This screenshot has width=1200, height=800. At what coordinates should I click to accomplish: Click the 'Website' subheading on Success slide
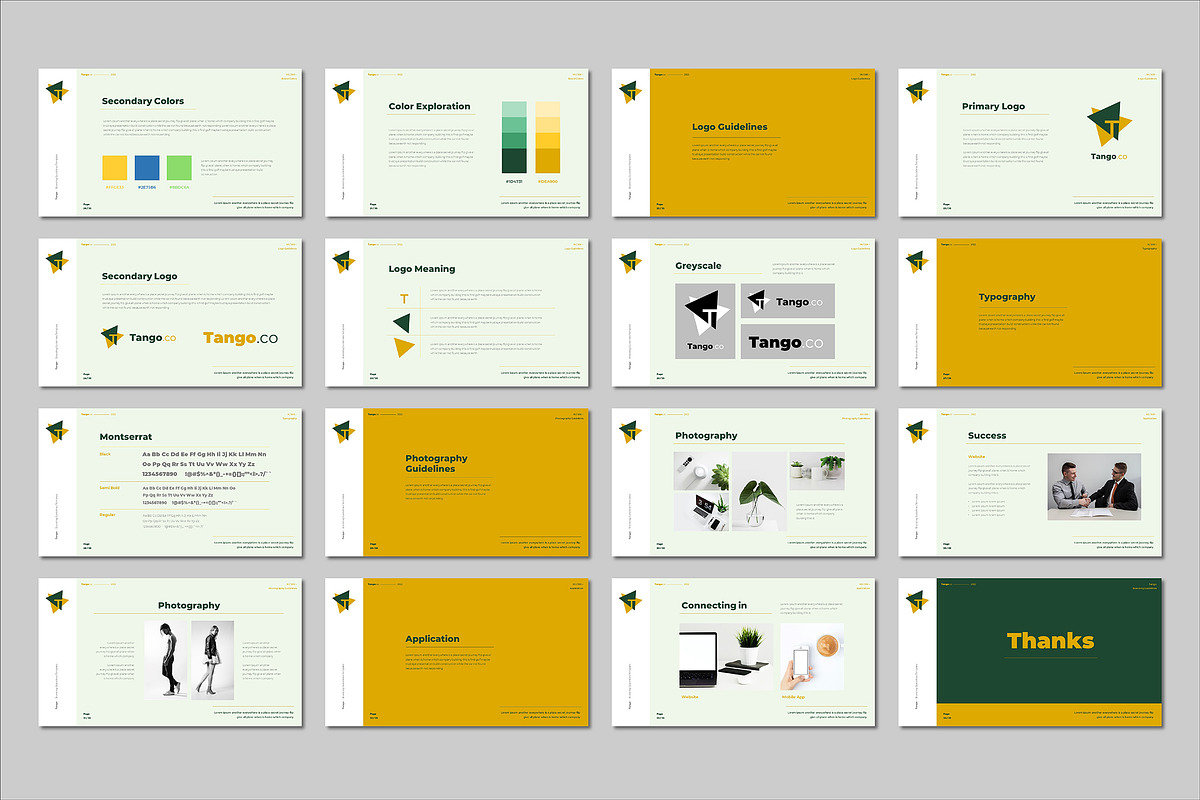click(x=977, y=457)
